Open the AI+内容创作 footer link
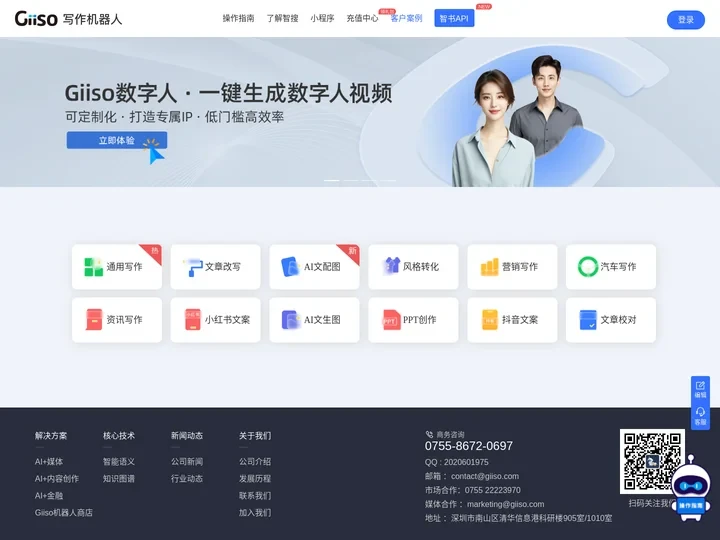 point(57,478)
